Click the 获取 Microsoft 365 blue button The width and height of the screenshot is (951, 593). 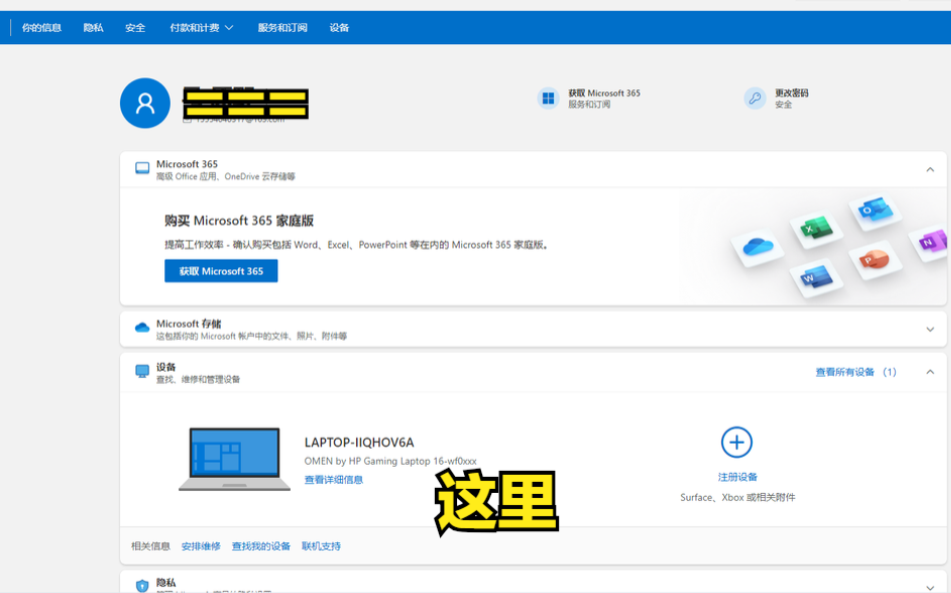coord(221,271)
